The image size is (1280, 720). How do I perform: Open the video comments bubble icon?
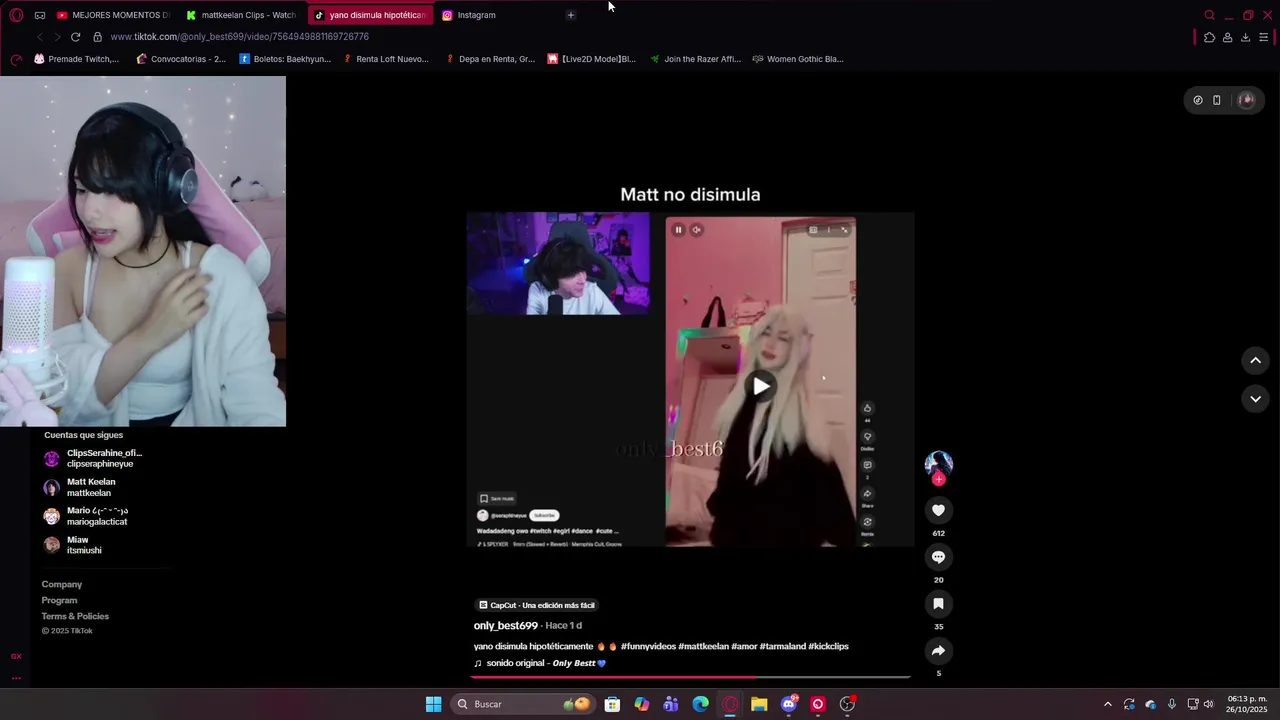point(938,557)
